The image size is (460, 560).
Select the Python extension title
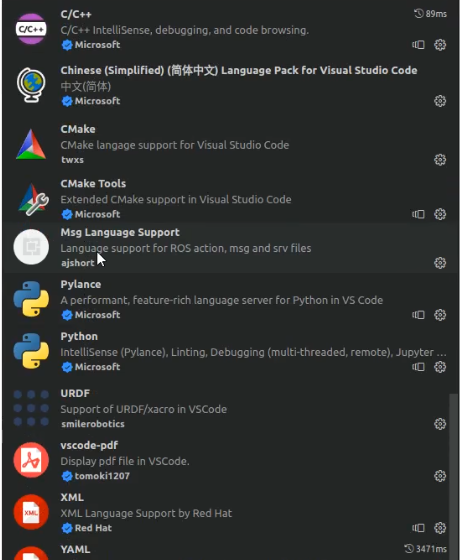click(x=79, y=336)
